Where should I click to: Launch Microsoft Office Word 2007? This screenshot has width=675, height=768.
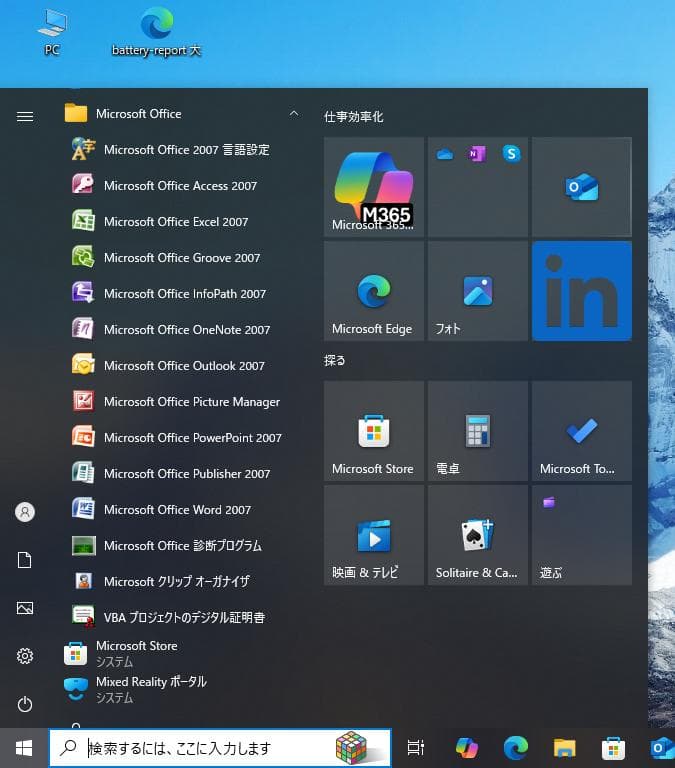point(181,510)
